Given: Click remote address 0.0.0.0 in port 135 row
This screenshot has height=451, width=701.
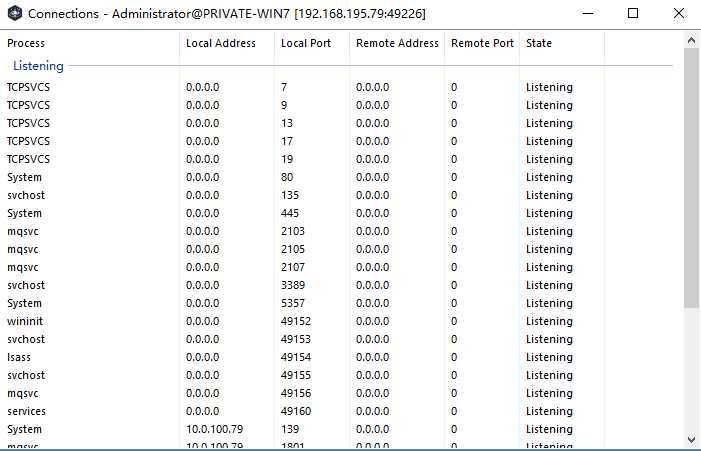Looking at the screenshot, I should click(372, 195).
